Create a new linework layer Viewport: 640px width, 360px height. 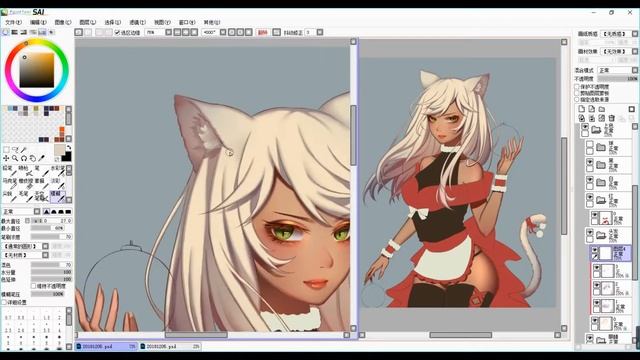coord(591,109)
